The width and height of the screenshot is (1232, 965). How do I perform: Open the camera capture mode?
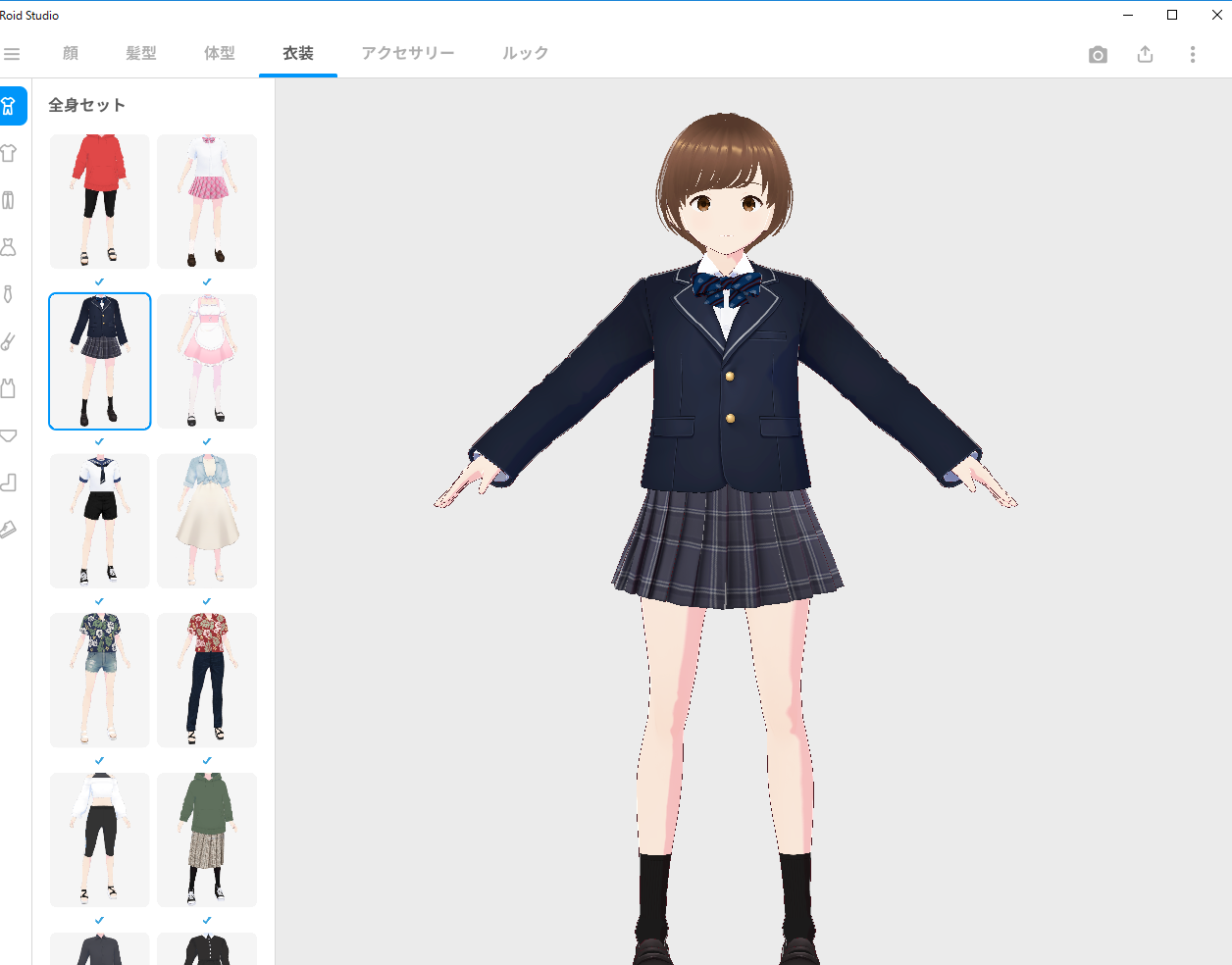coord(1098,55)
